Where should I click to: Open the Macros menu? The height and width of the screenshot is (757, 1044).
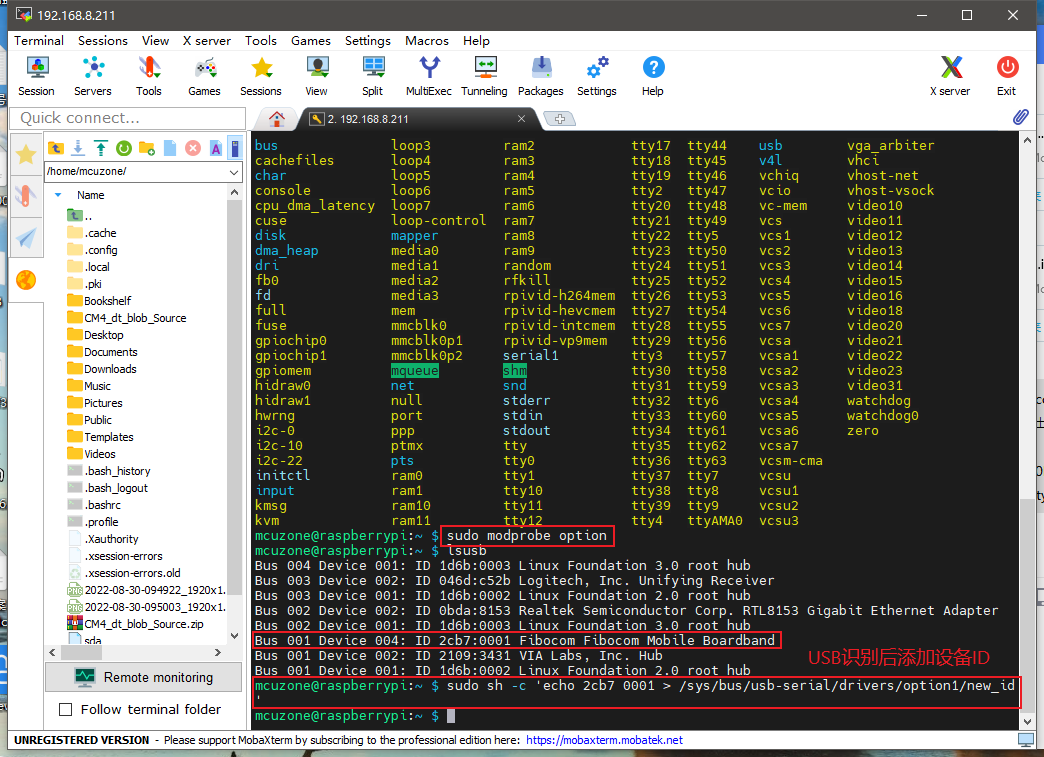(x=427, y=41)
